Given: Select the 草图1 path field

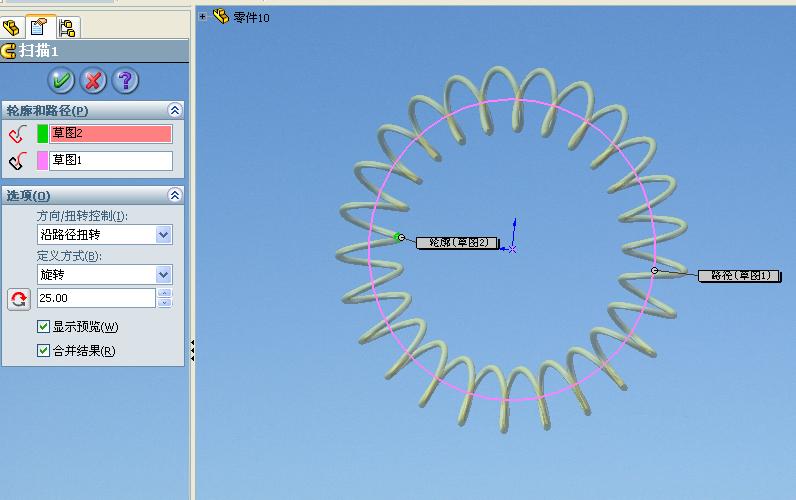Looking at the screenshot, I should (111, 160).
